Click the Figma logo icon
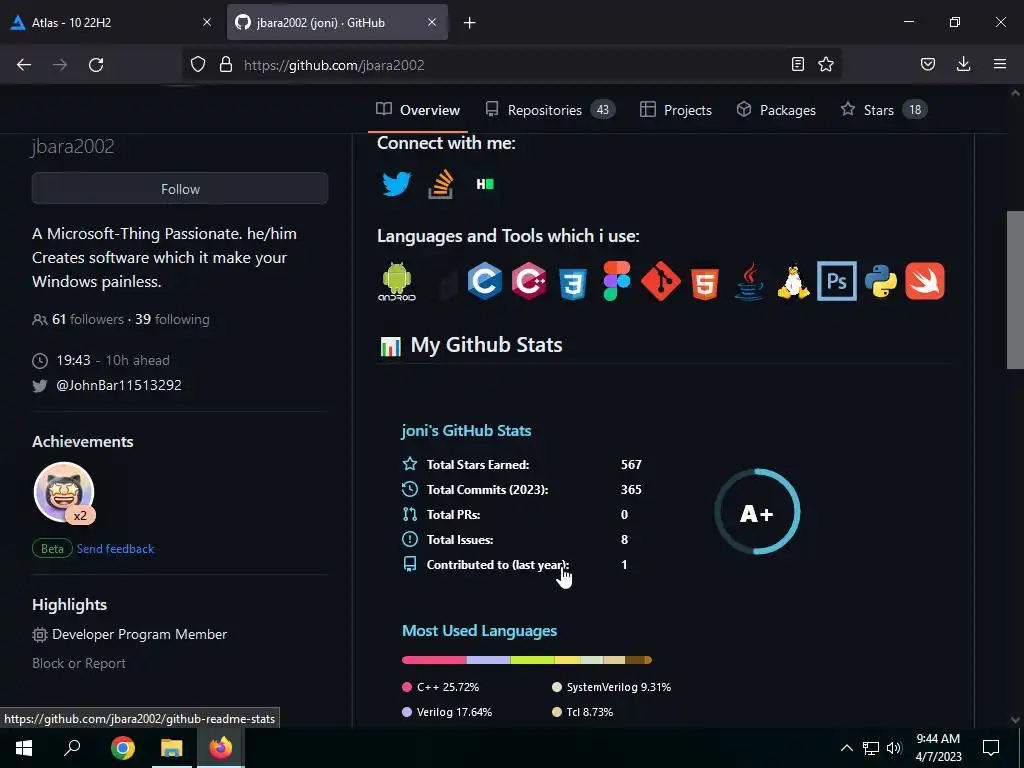Image resolution: width=1024 pixels, height=768 pixels. (x=616, y=281)
